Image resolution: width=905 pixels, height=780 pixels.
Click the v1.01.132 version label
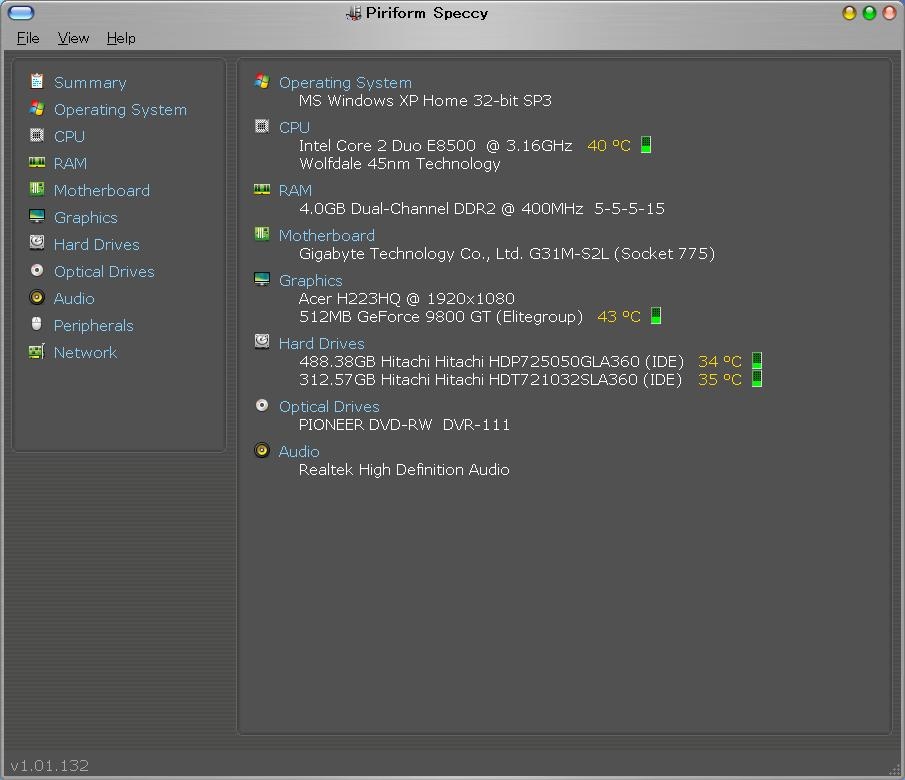coord(50,765)
